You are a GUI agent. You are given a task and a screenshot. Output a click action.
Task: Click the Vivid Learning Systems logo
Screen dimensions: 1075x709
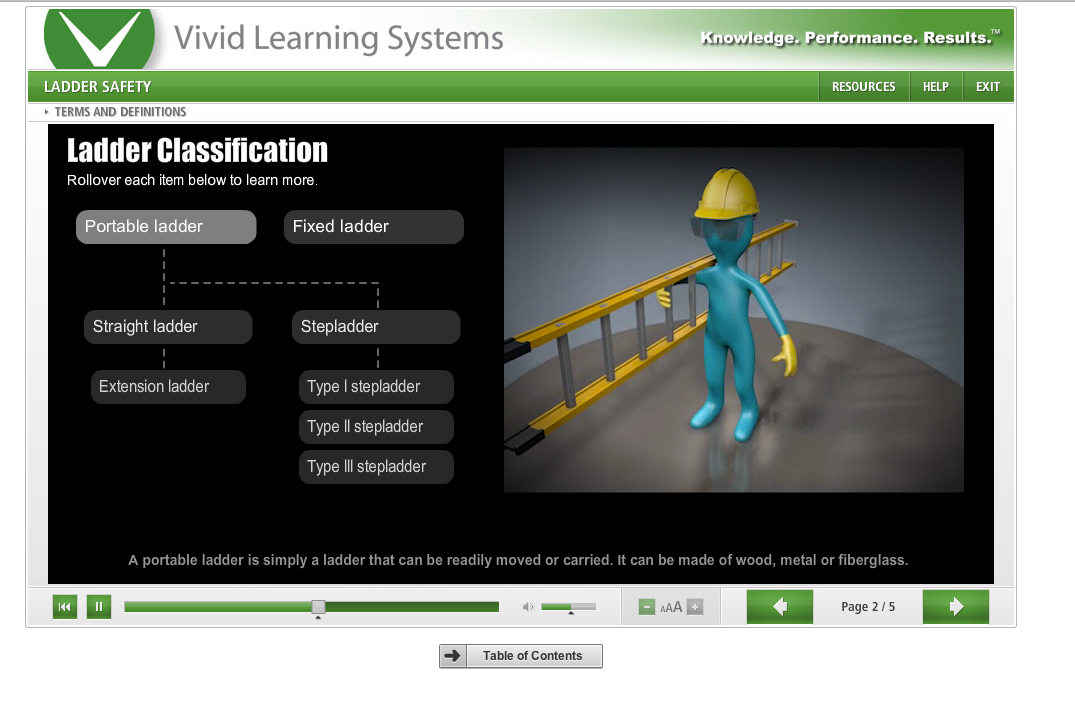click(x=99, y=40)
